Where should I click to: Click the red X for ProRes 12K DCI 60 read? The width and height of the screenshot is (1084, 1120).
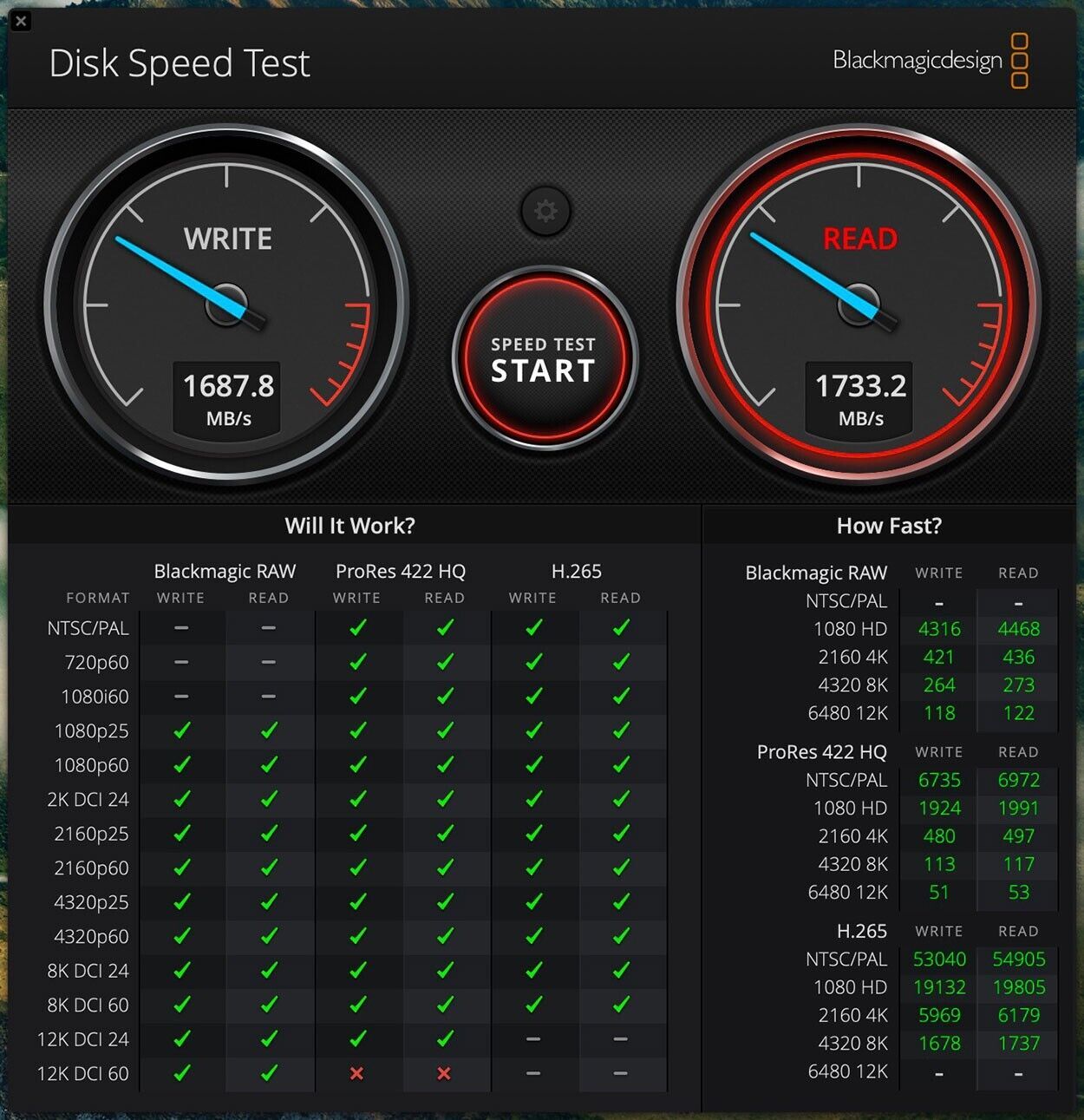point(444,1073)
